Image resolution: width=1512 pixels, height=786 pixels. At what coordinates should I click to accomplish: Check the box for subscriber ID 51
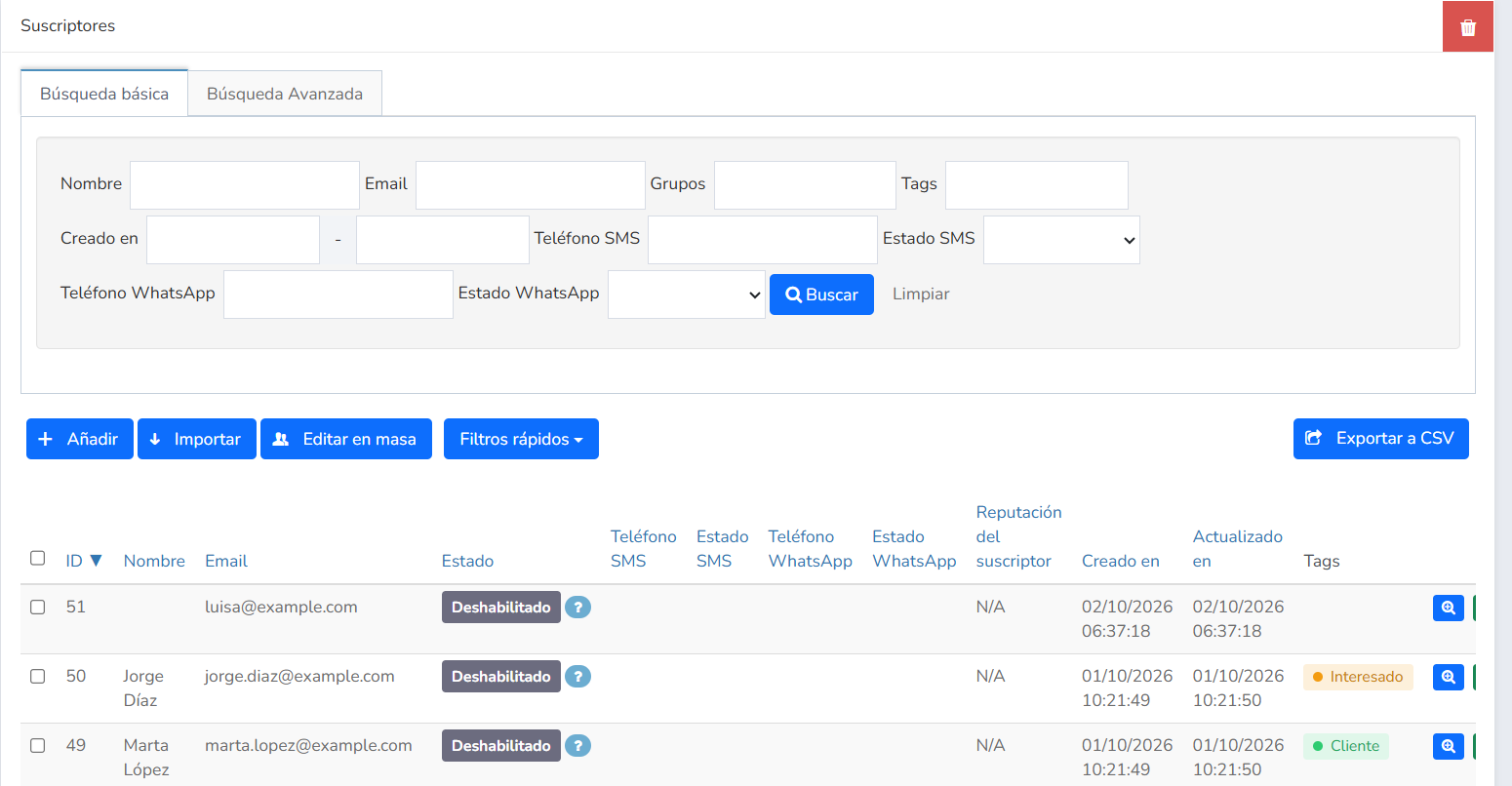pyautogui.click(x=38, y=607)
